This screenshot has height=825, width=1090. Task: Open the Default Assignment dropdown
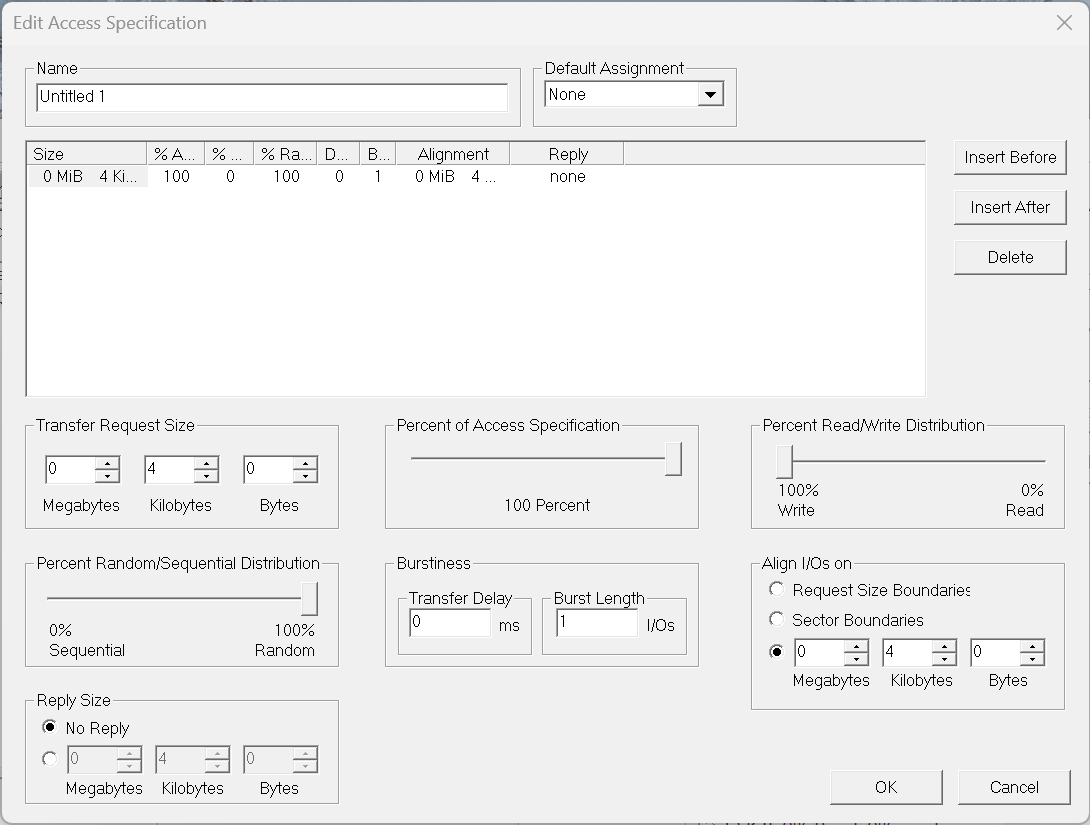pyautogui.click(x=709, y=95)
